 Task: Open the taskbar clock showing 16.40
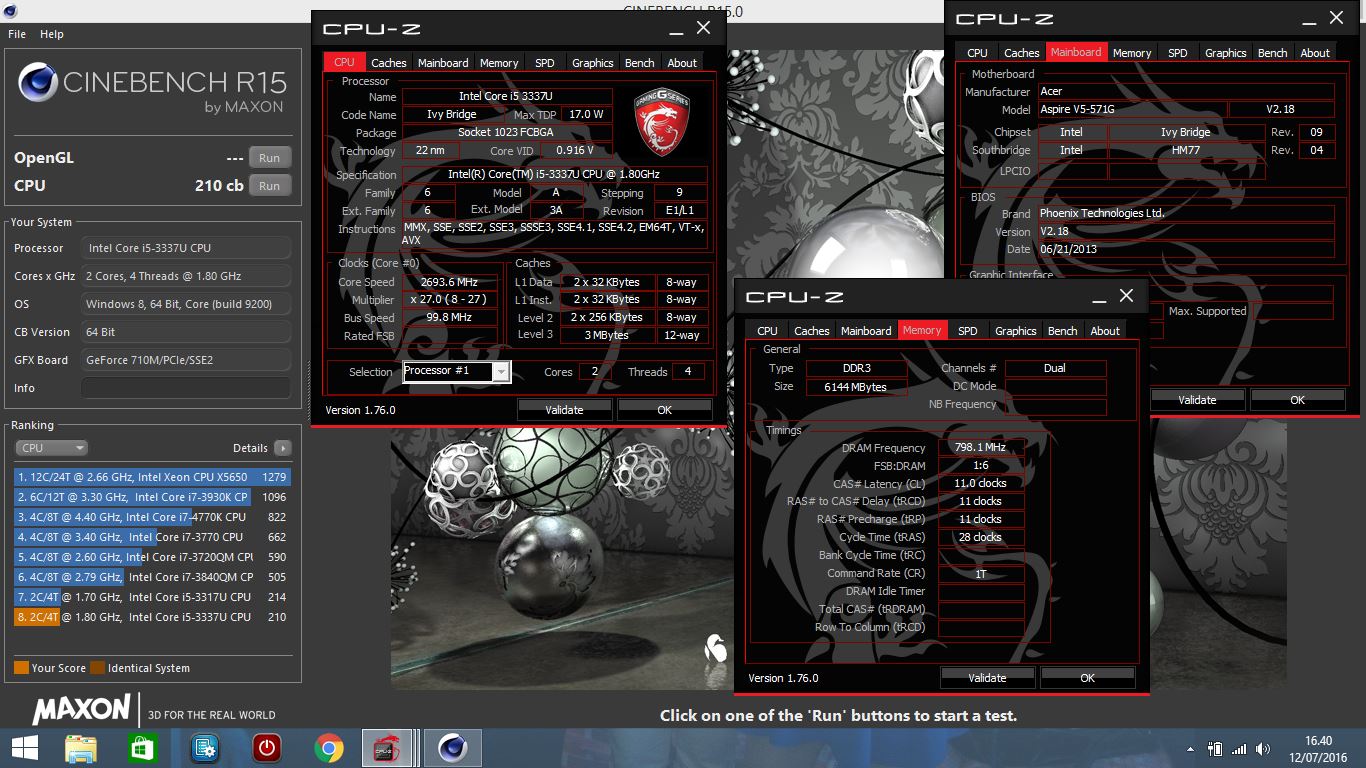coord(1318,748)
